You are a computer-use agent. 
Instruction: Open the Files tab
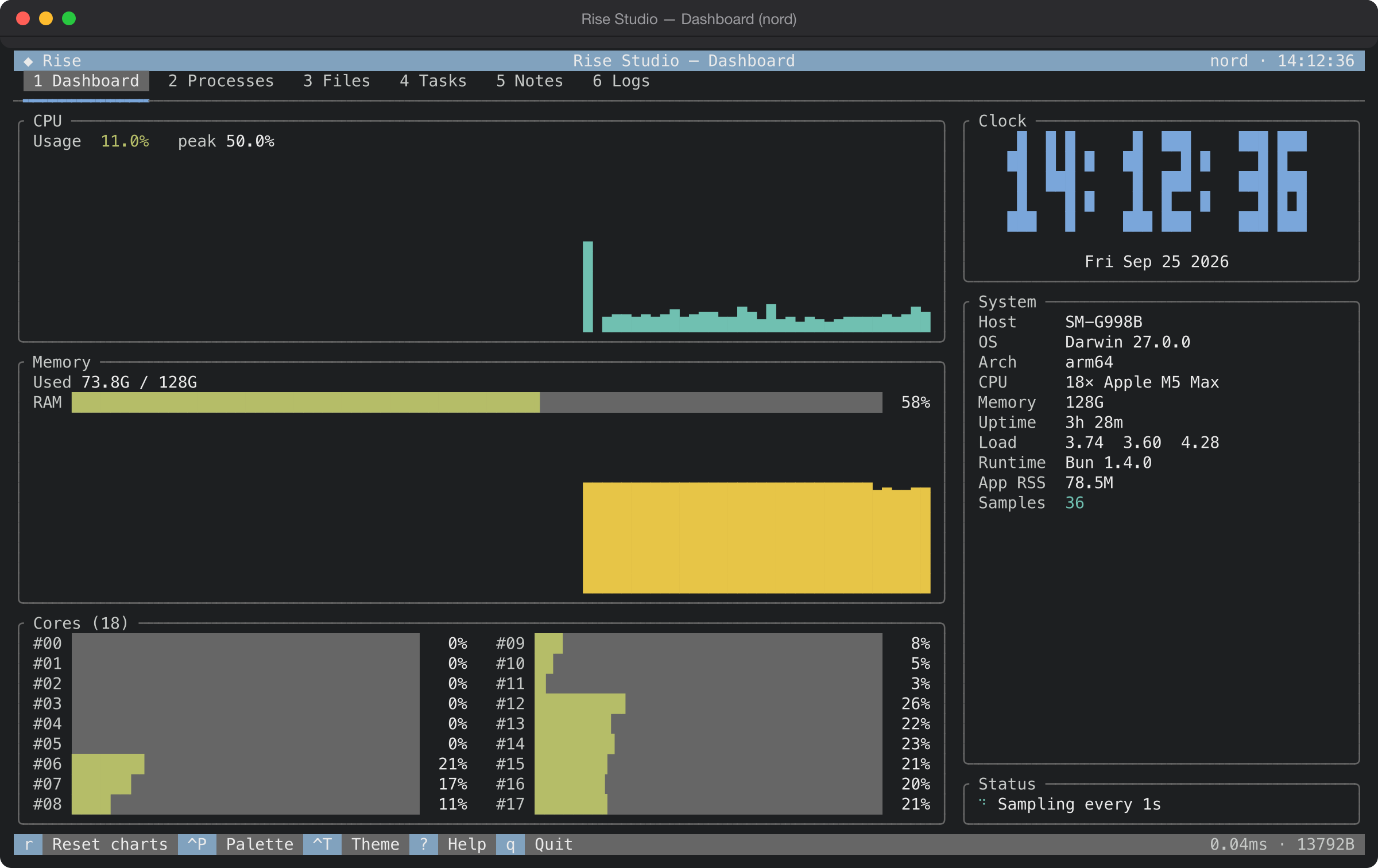337,81
